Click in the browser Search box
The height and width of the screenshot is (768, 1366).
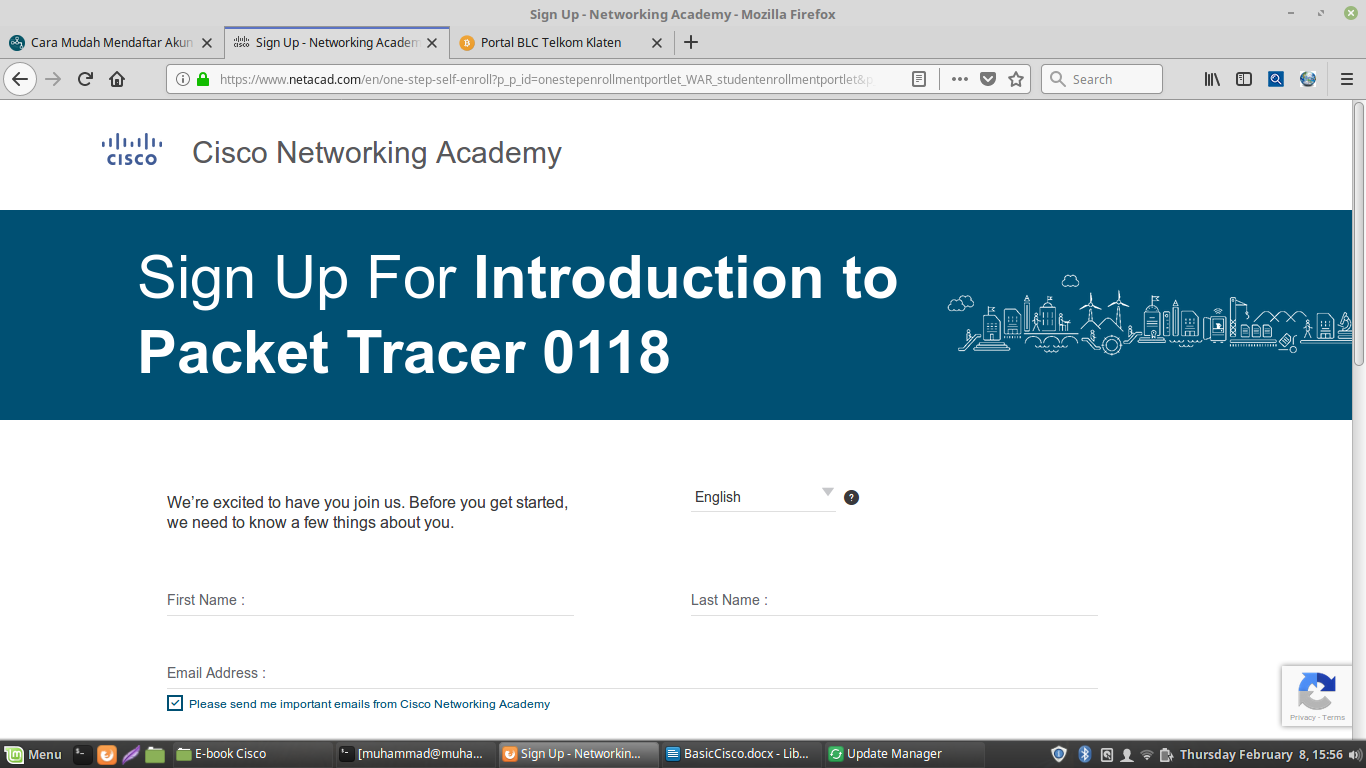1102,79
